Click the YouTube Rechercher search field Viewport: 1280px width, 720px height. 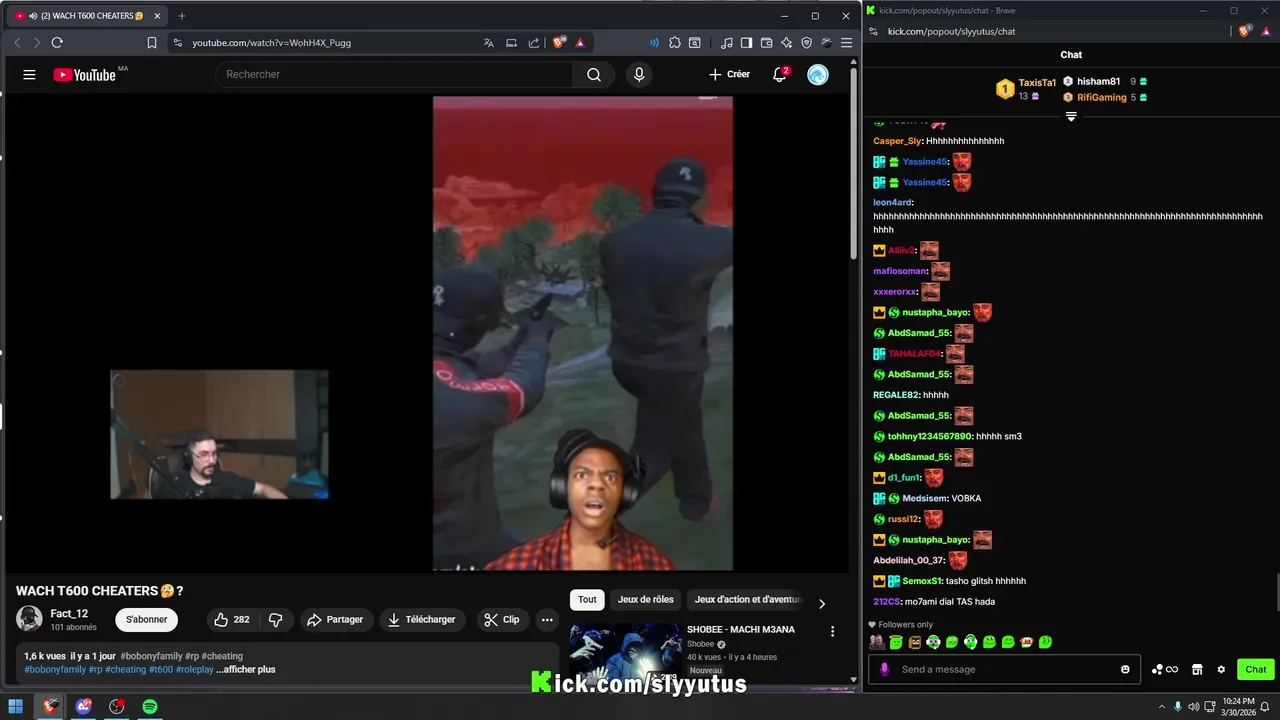pyautogui.click(x=394, y=75)
